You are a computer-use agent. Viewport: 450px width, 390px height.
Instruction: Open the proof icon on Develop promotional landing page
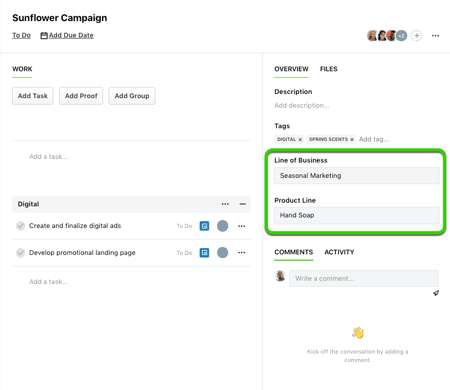click(204, 253)
